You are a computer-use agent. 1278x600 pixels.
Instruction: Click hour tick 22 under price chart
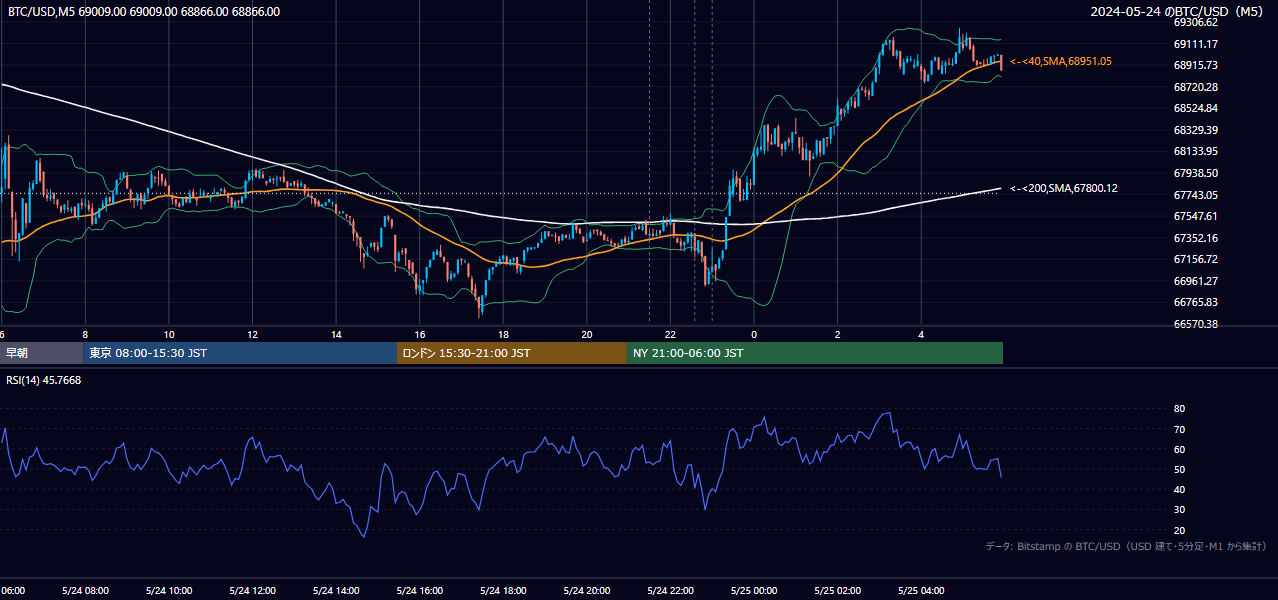point(670,334)
